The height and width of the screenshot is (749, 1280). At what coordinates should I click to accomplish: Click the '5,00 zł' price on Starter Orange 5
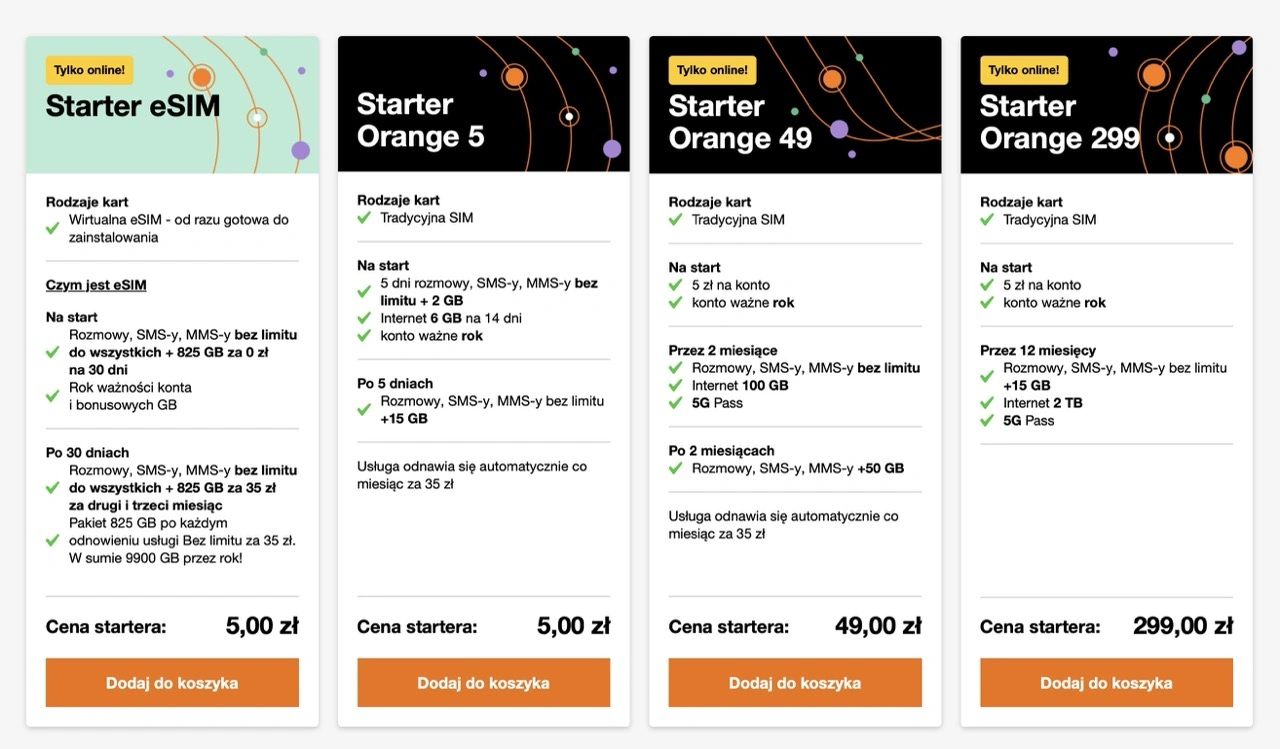click(x=573, y=626)
